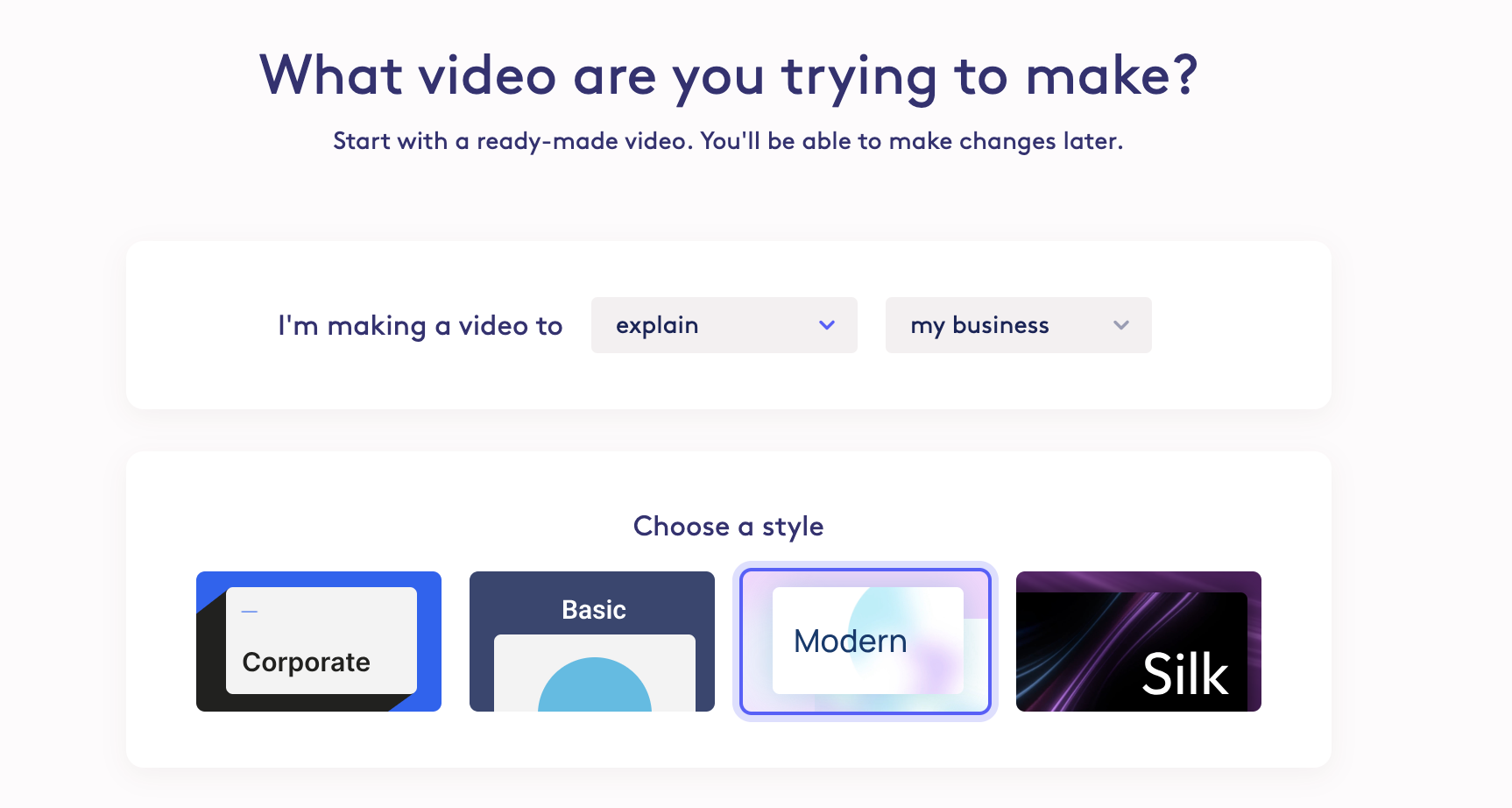Click the blue circle graphic in Basic style
This screenshot has height=808, width=1512.
point(592,692)
